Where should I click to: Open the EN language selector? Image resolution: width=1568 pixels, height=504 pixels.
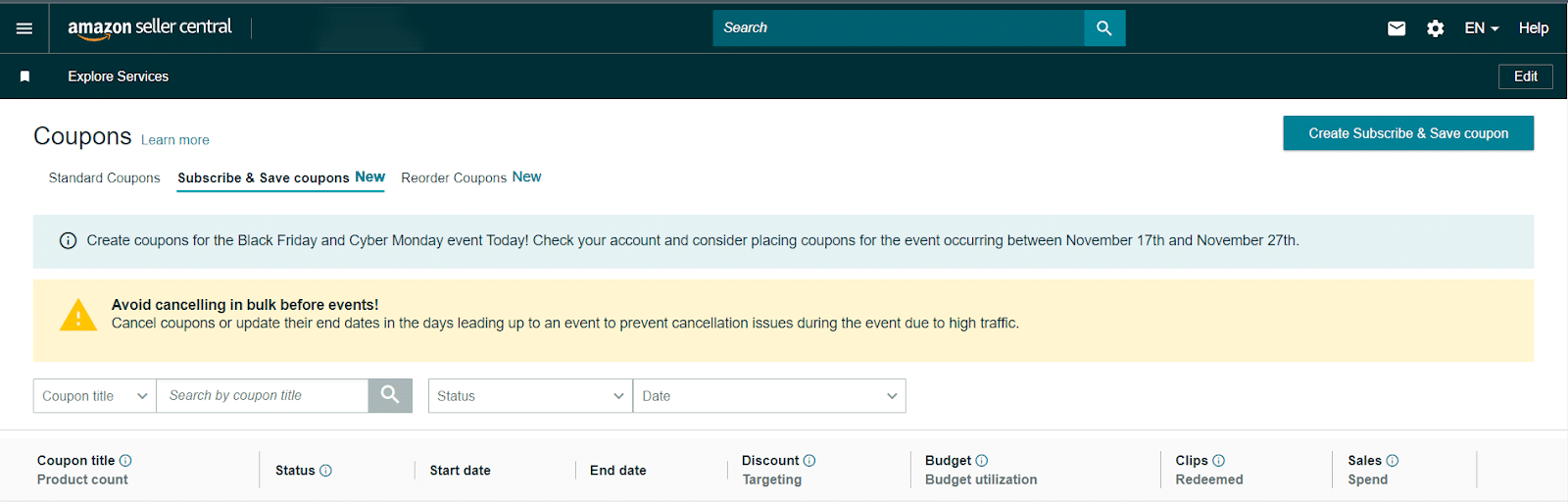click(x=1482, y=28)
